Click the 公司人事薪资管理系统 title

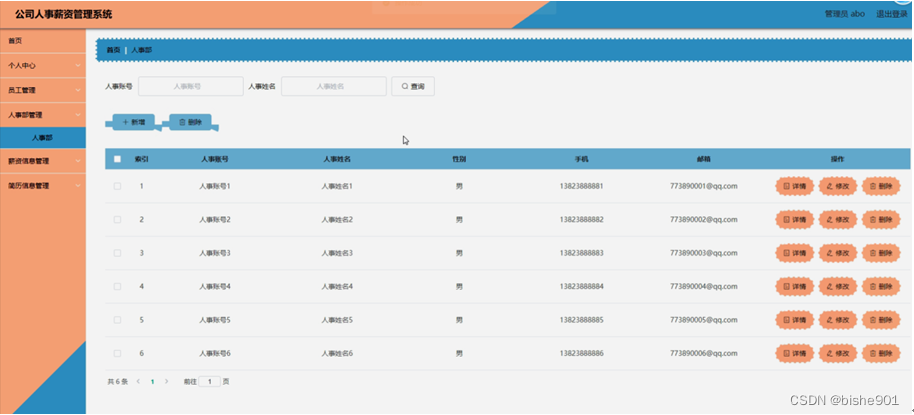click(64, 15)
